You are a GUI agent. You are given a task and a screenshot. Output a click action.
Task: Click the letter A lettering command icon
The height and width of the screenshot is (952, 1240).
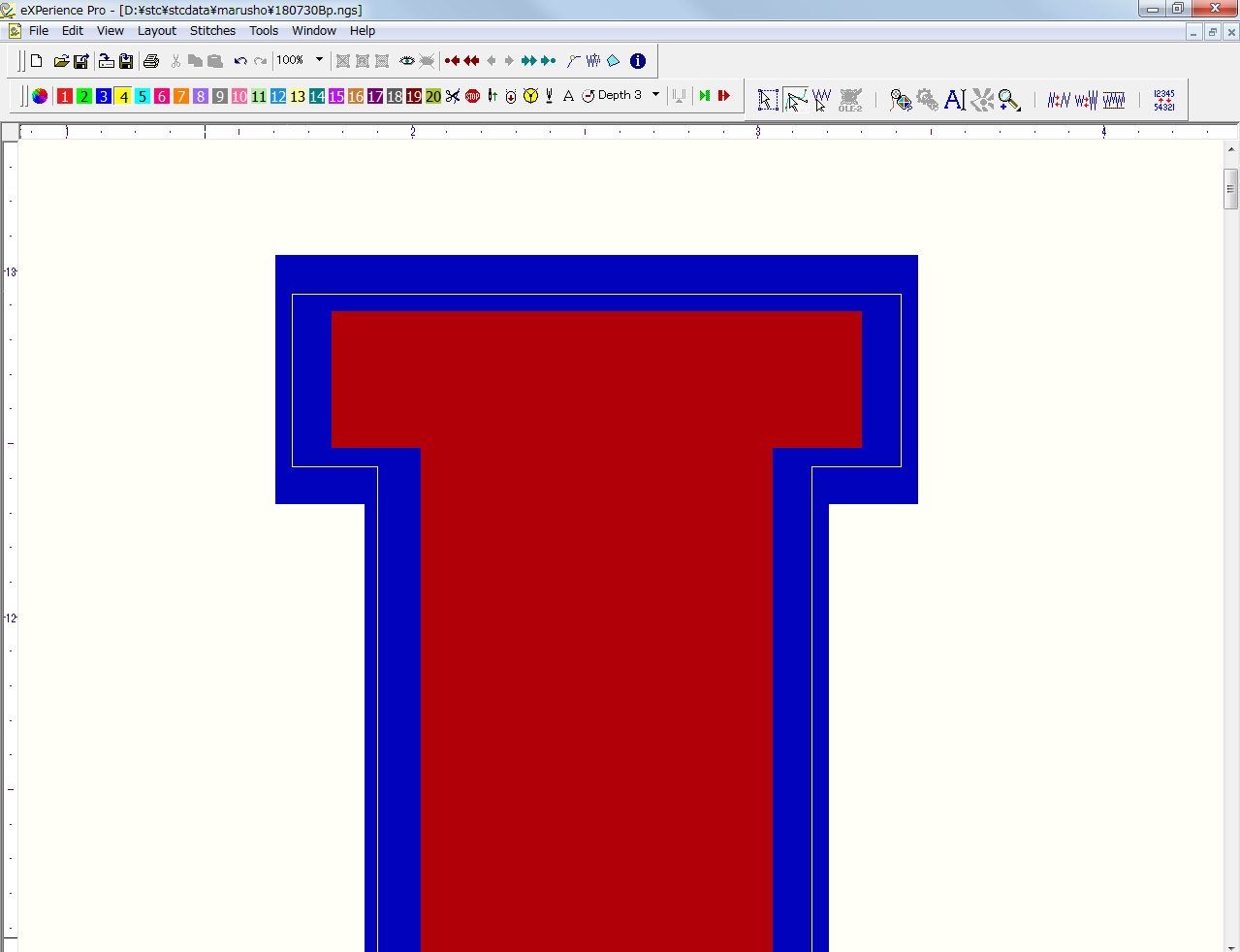569,96
